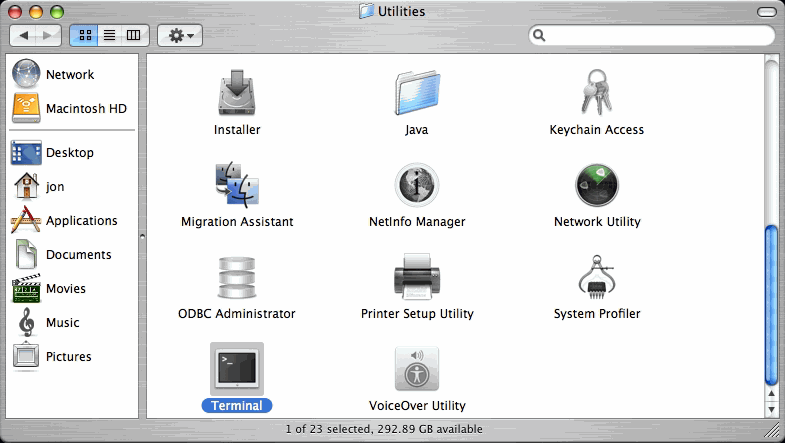Image resolution: width=785 pixels, height=443 pixels.
Task: Open Documents in the sidebar
Action: (x=62, y=254)
